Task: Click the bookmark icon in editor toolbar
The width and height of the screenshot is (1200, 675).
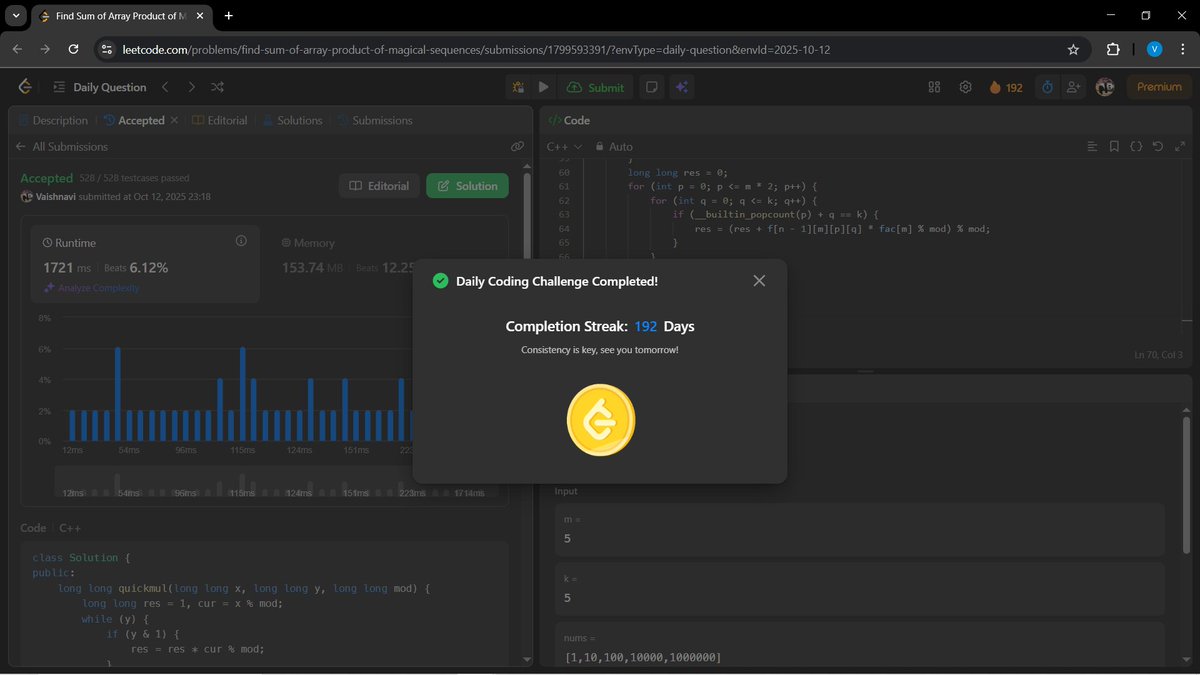Action: pos(1114,146)
